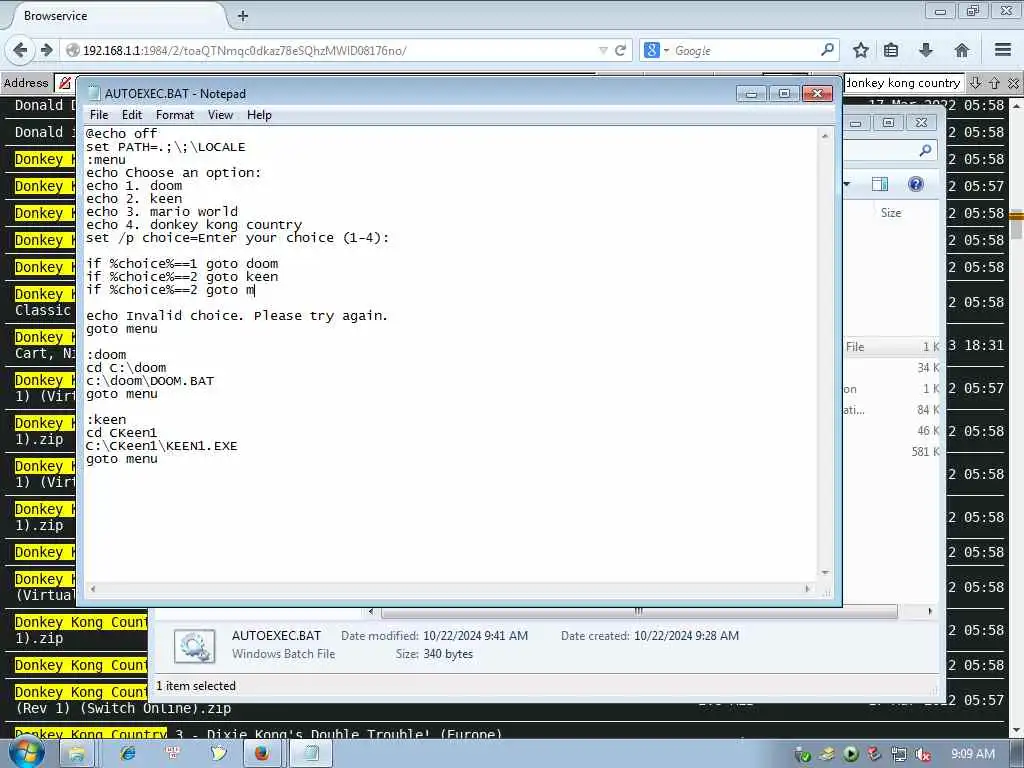Go forward with the browser Forward arrow
Image resolution: width=1024 pixels, height=768 pixels.
tap(46, 50)
